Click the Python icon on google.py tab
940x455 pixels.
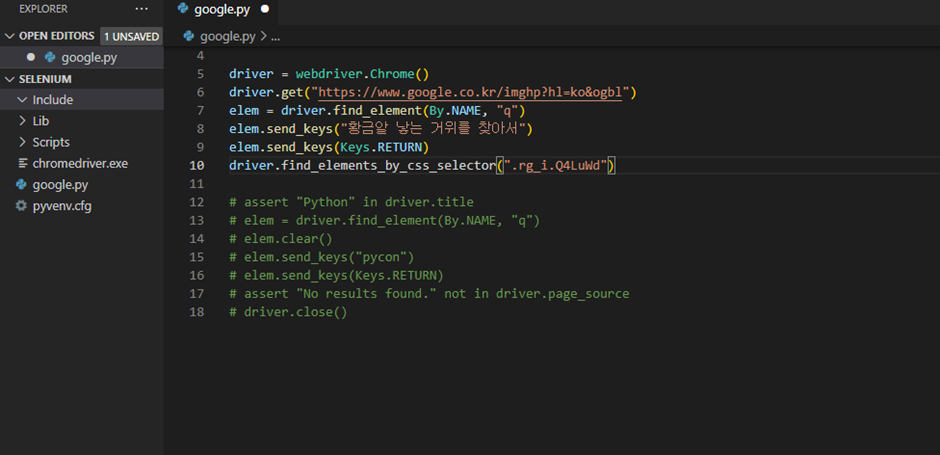[183, 10]
